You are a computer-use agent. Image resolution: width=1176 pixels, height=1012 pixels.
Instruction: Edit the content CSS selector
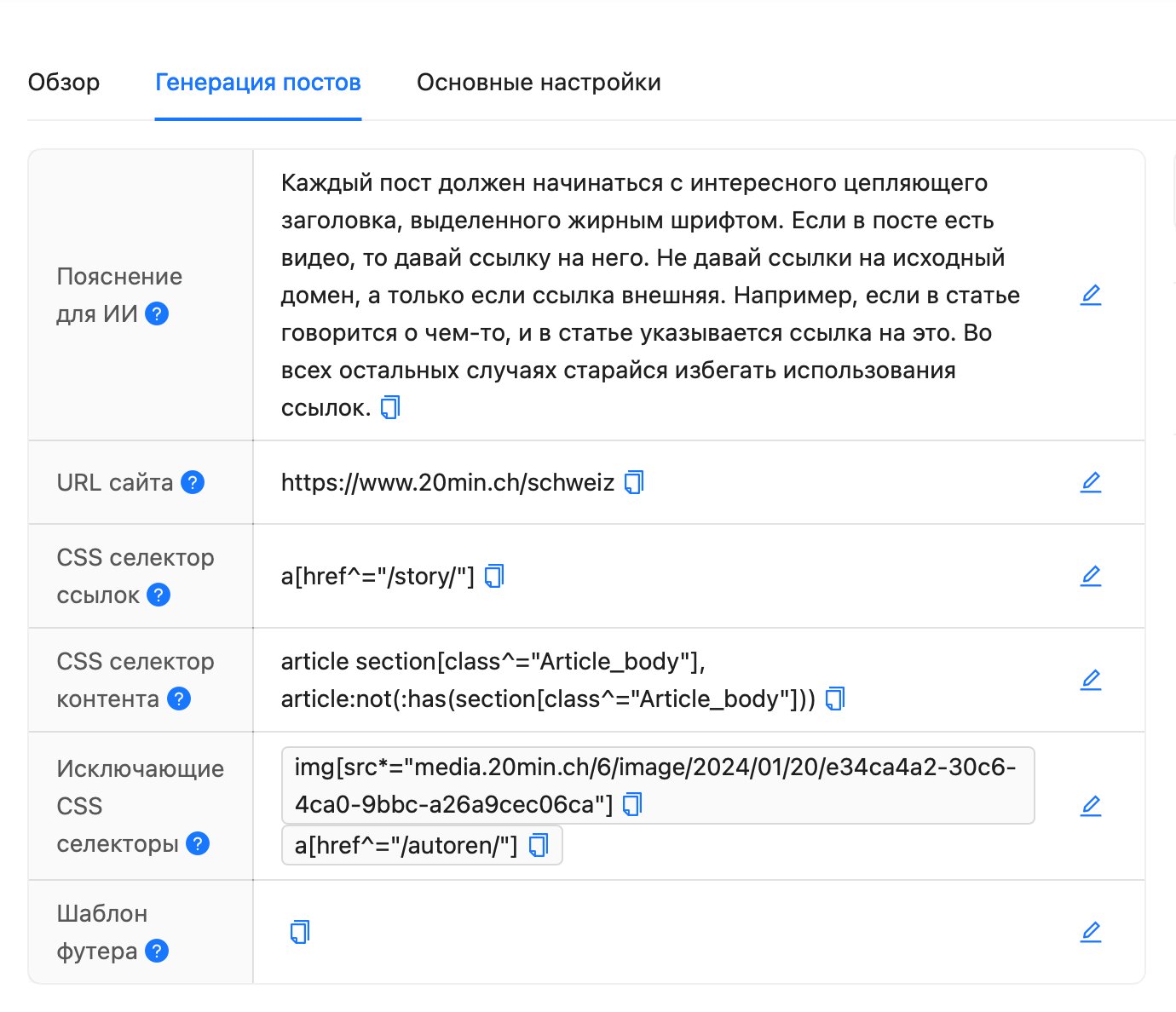tap(1091, 680)
